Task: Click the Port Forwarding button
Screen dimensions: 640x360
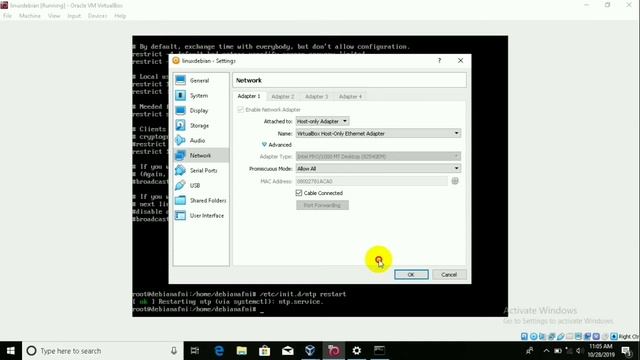Action: pos(322,205)
